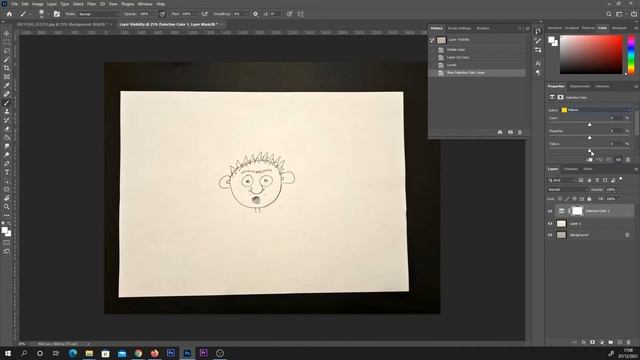Select the Brush tool in toolbox
640x360 pixels.
[x=7, y=103]
